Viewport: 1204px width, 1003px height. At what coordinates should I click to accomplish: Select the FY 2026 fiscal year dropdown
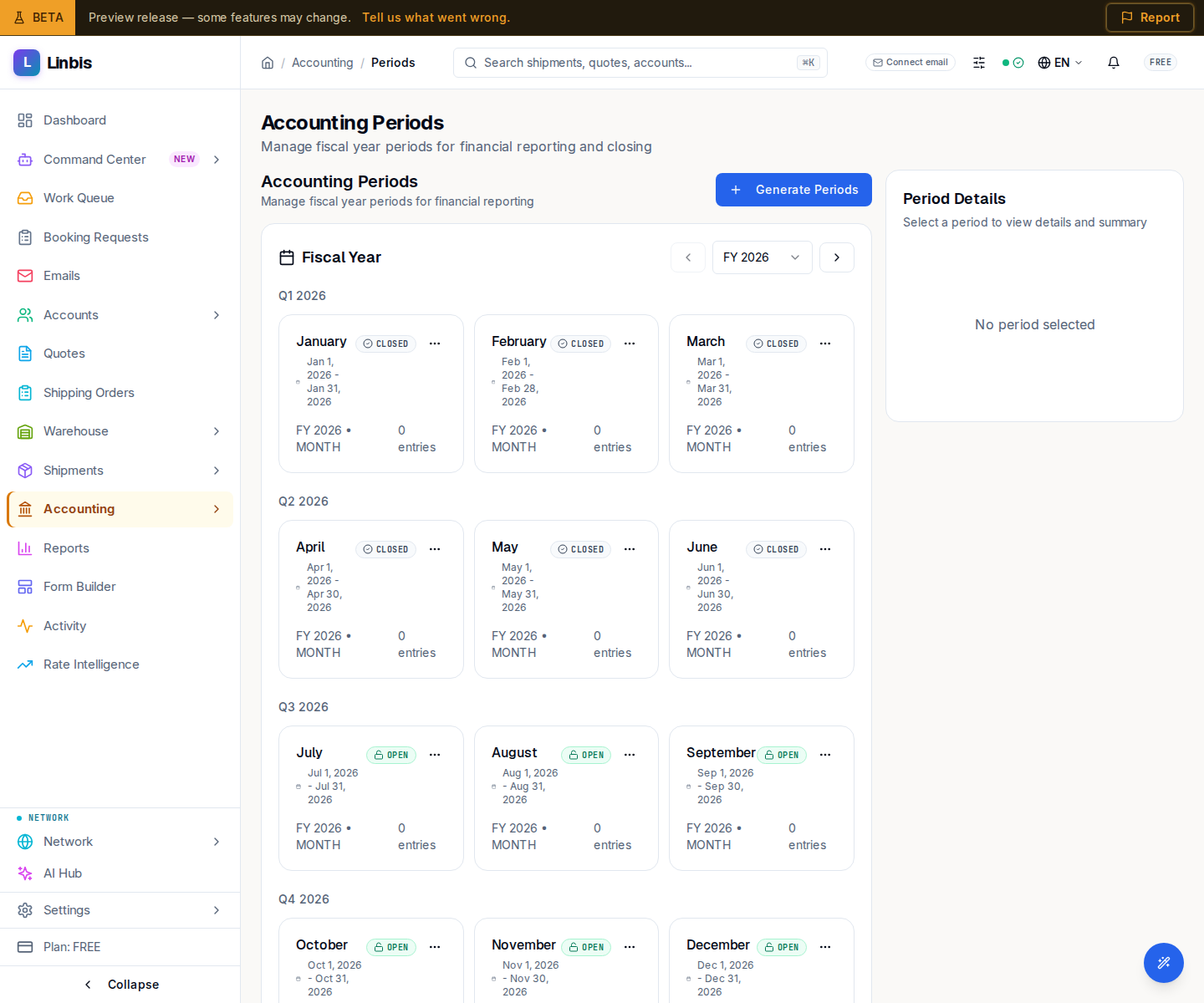tap(762, 257)
